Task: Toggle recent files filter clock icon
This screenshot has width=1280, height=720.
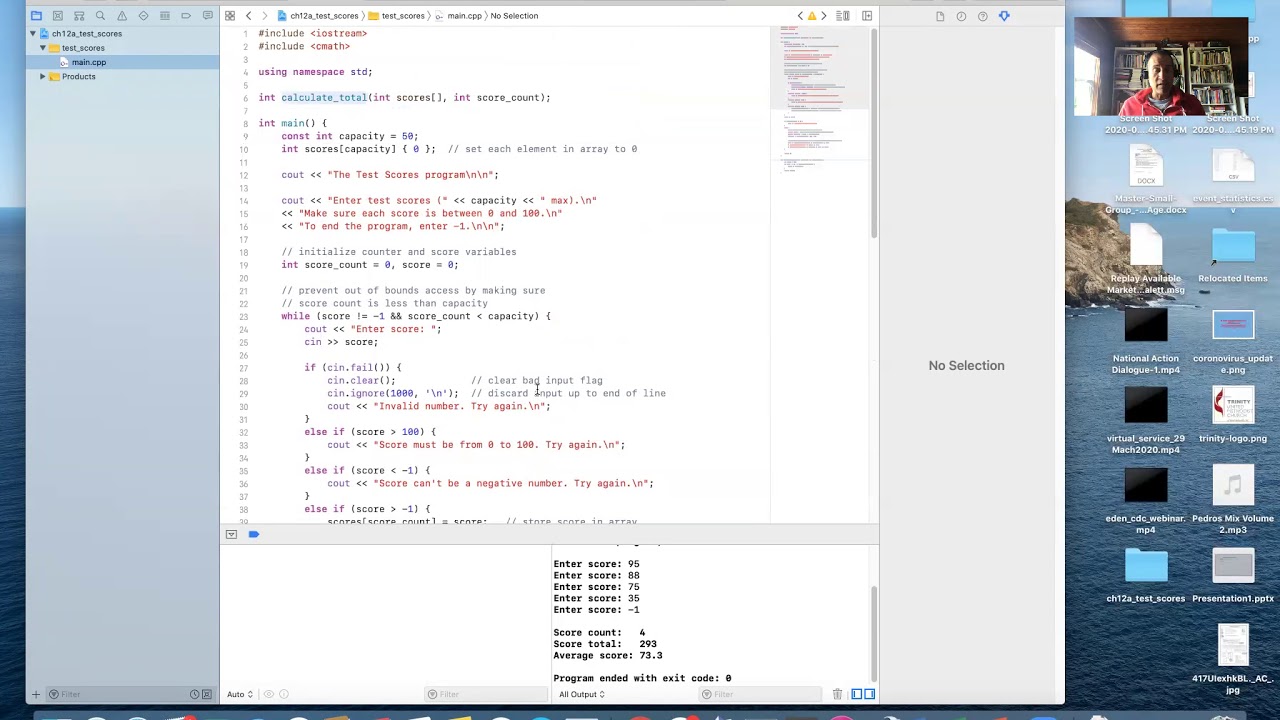Action: 195,694
